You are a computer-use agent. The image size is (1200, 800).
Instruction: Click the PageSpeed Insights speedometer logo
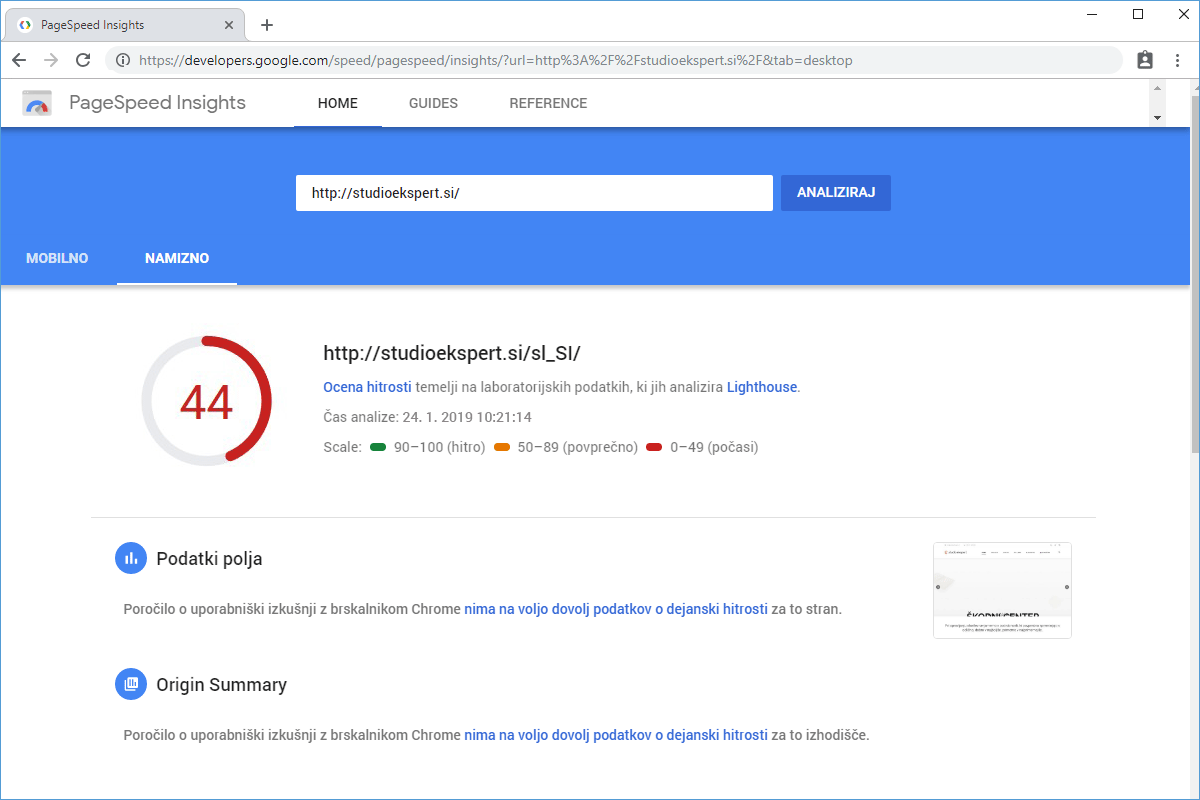coord(37,103)
